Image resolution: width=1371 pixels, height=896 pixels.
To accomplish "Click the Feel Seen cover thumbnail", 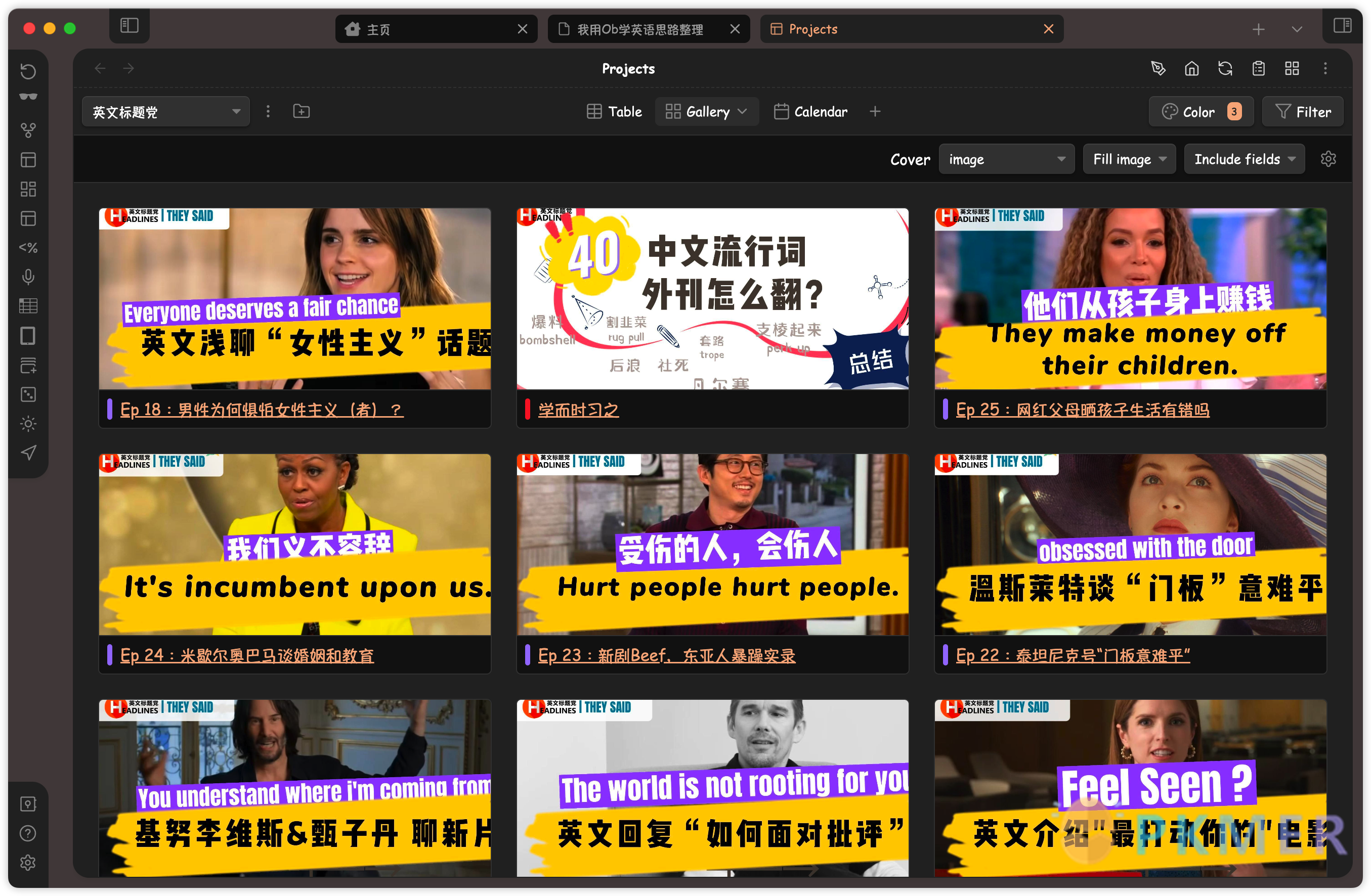I will 1131,788.
